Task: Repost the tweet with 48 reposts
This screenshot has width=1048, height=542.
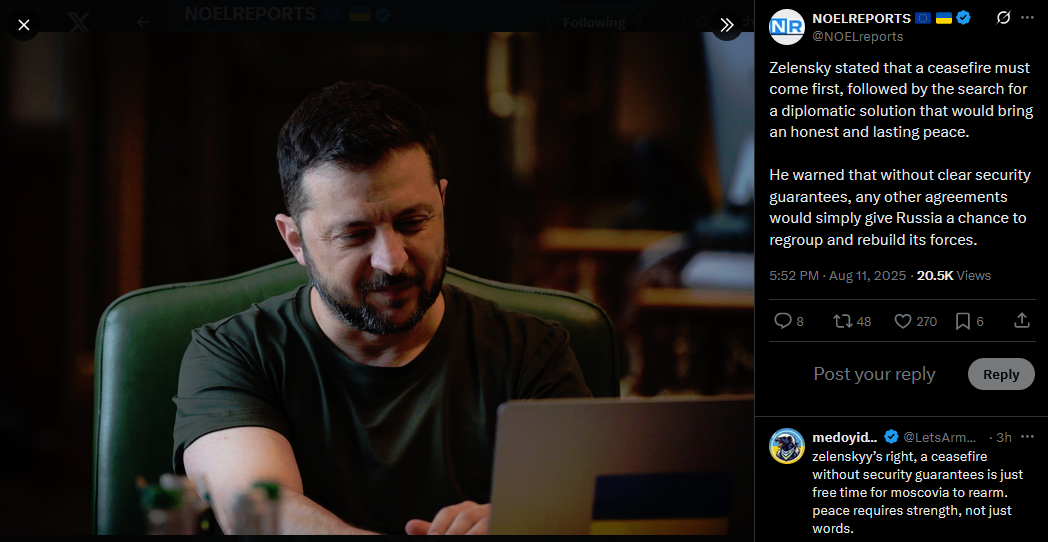Action: [852, 321]
